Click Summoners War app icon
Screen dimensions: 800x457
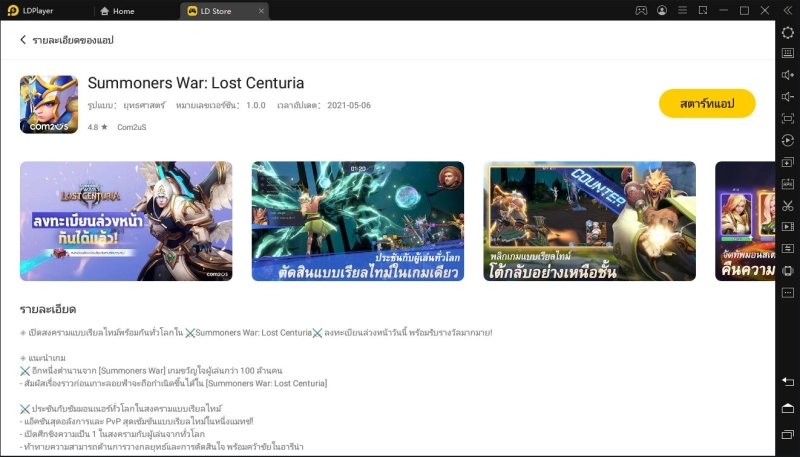click(49, 105)
